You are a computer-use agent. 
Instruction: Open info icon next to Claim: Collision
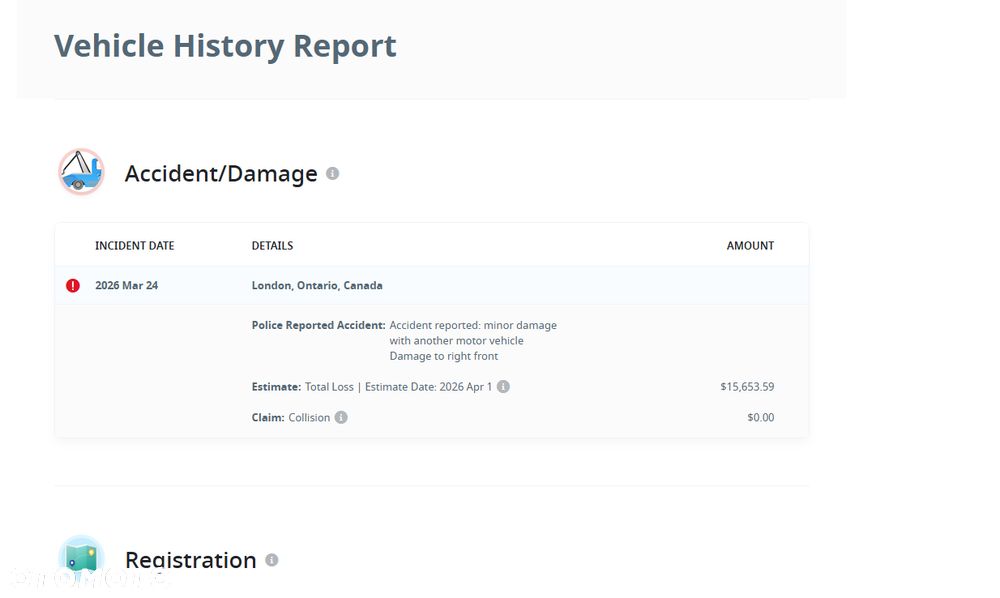tap(341, 418)
